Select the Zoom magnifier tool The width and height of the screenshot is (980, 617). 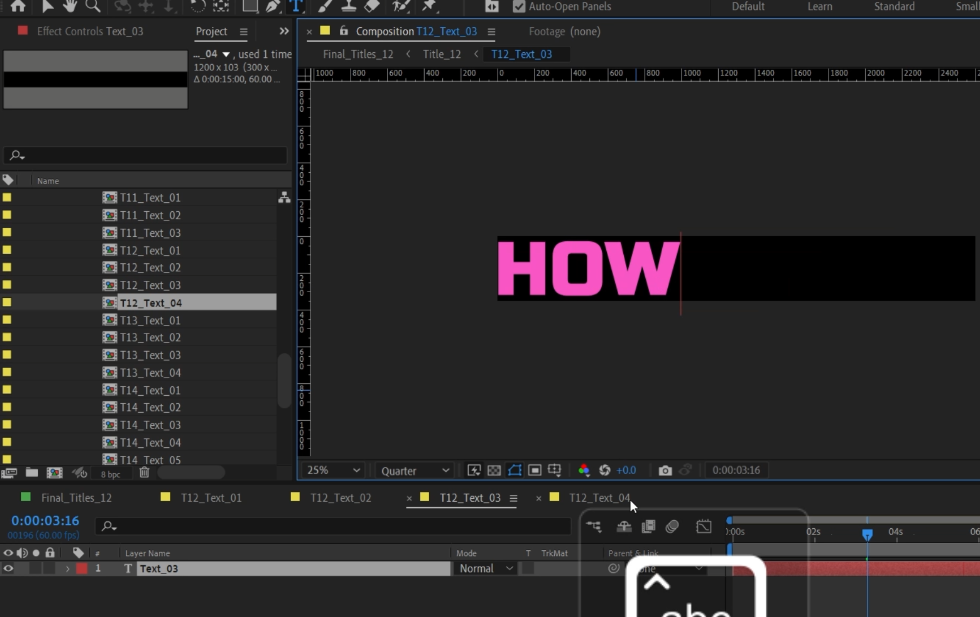(x=92, y=6)
